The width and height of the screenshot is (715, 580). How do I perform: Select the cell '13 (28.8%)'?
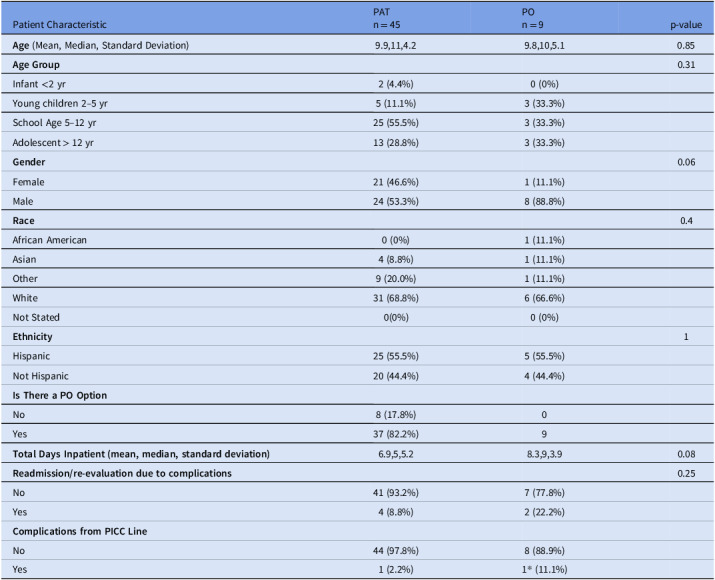pyautogui.click(x=395, y=143)
